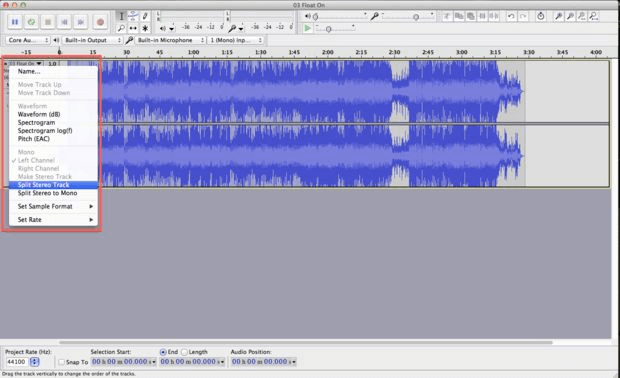Undo the last action
Screen dimensions: 620x378
coord(511,16)
